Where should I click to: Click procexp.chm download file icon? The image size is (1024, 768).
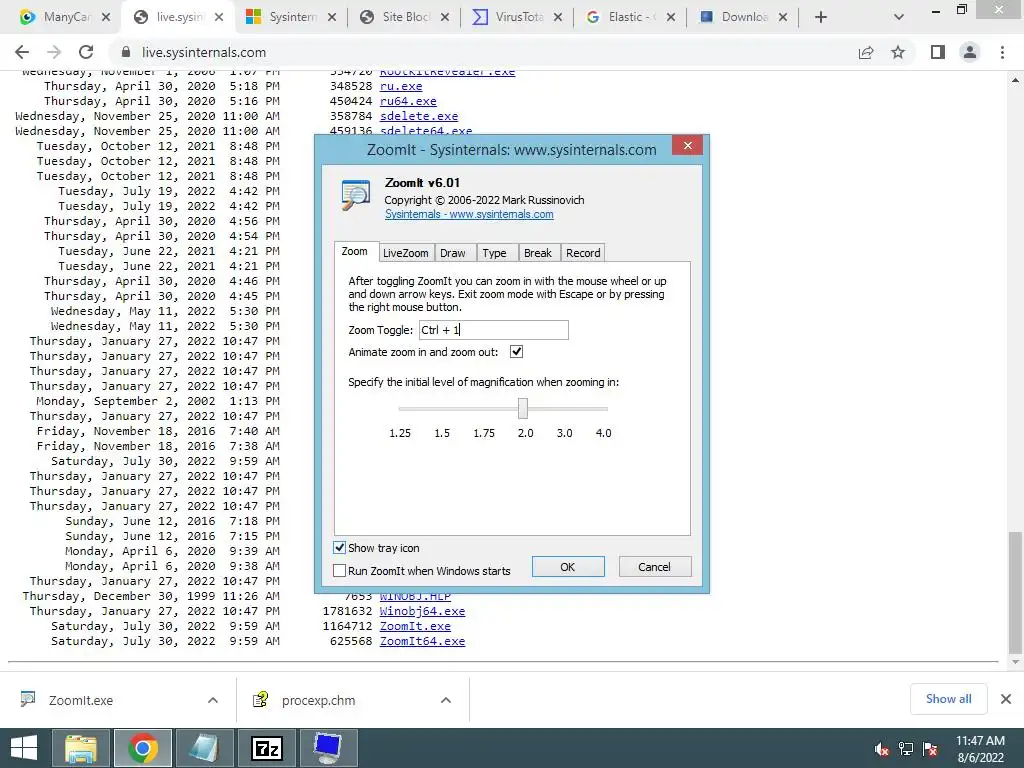[x=260, y=699]
